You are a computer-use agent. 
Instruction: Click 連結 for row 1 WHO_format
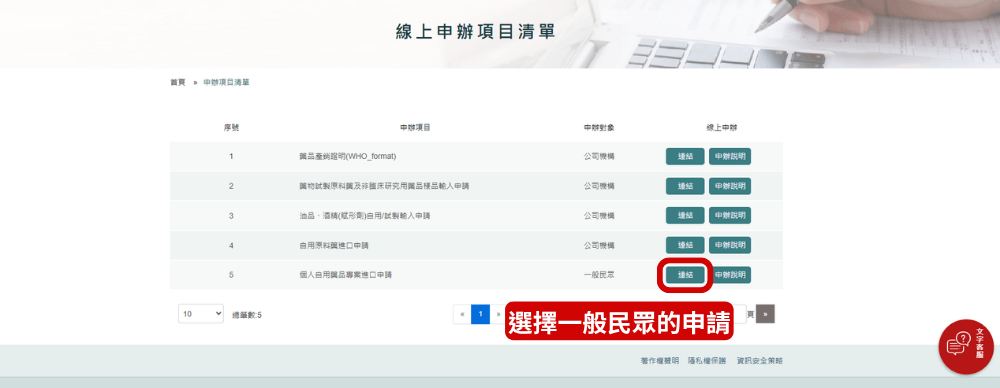(x=685, y=156)
